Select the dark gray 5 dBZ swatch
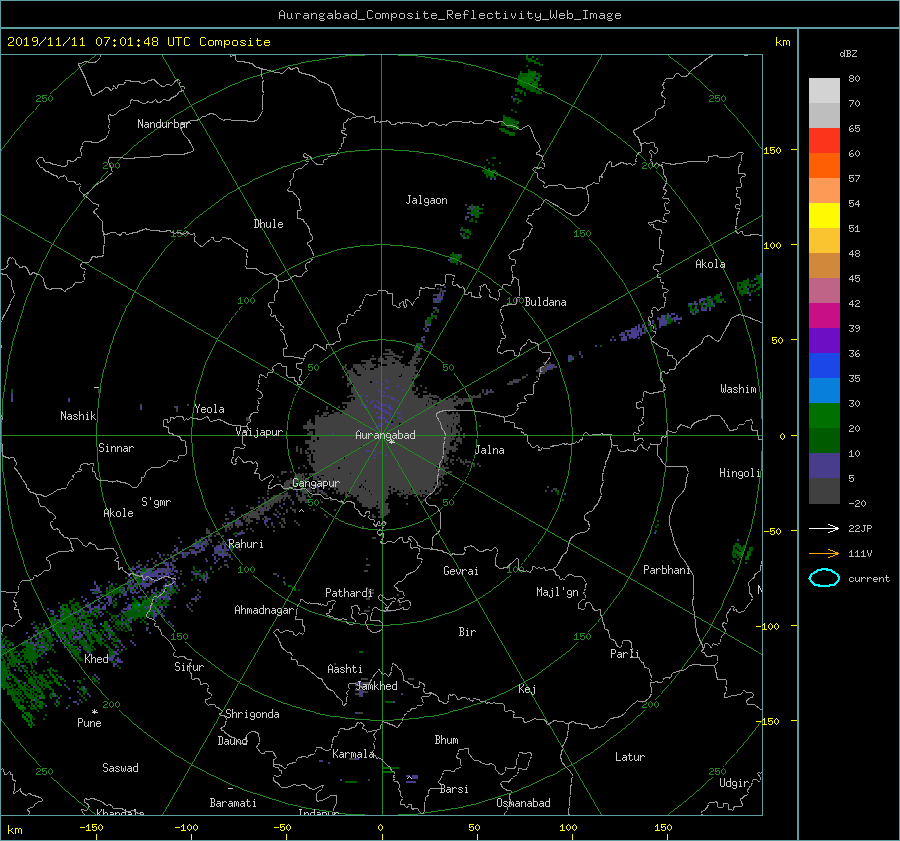This screenshot has width=900, height=841. [x=824, y=491]
